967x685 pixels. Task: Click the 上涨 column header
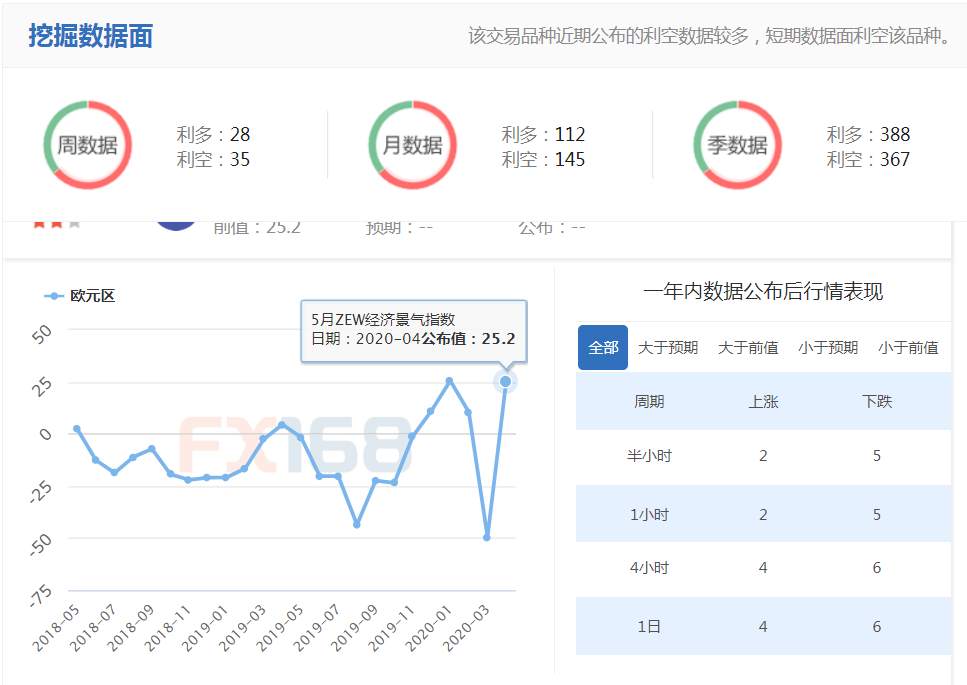[x=763, y=401]
